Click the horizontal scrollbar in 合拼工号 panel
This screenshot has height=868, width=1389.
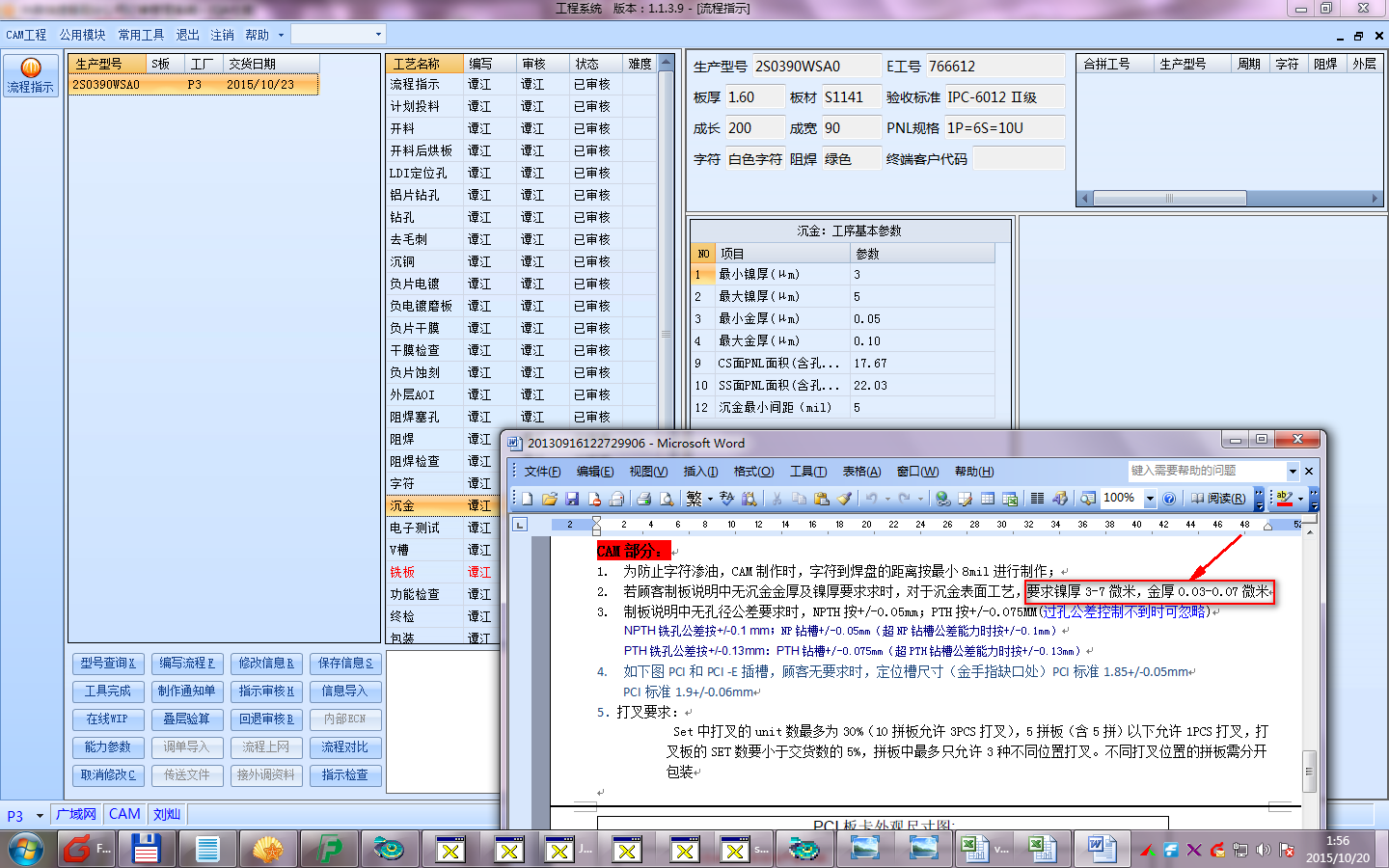(x=1169, y=199)
